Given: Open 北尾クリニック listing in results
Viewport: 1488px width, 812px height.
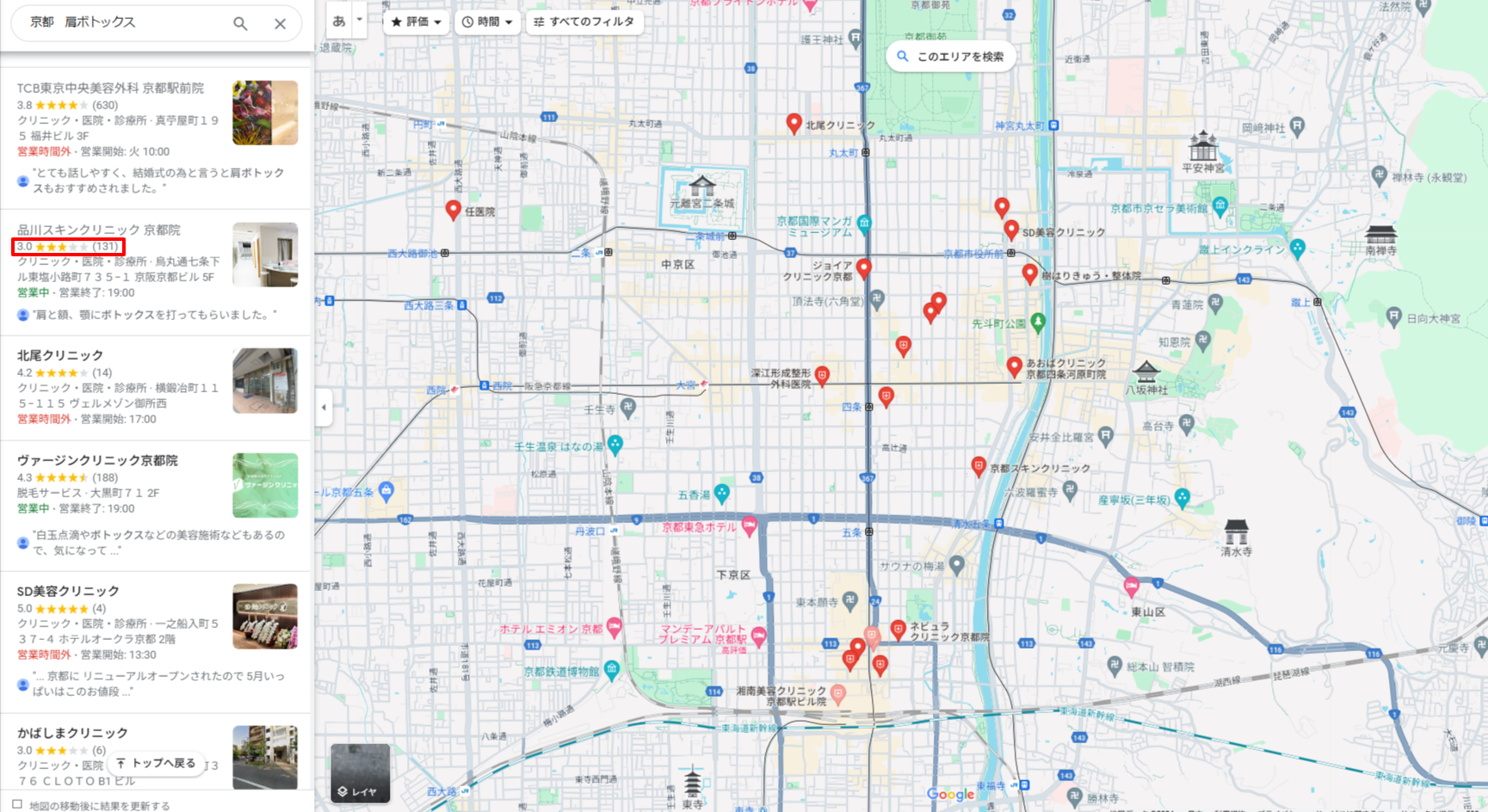Looking at the screenshot, I should 60,355.
